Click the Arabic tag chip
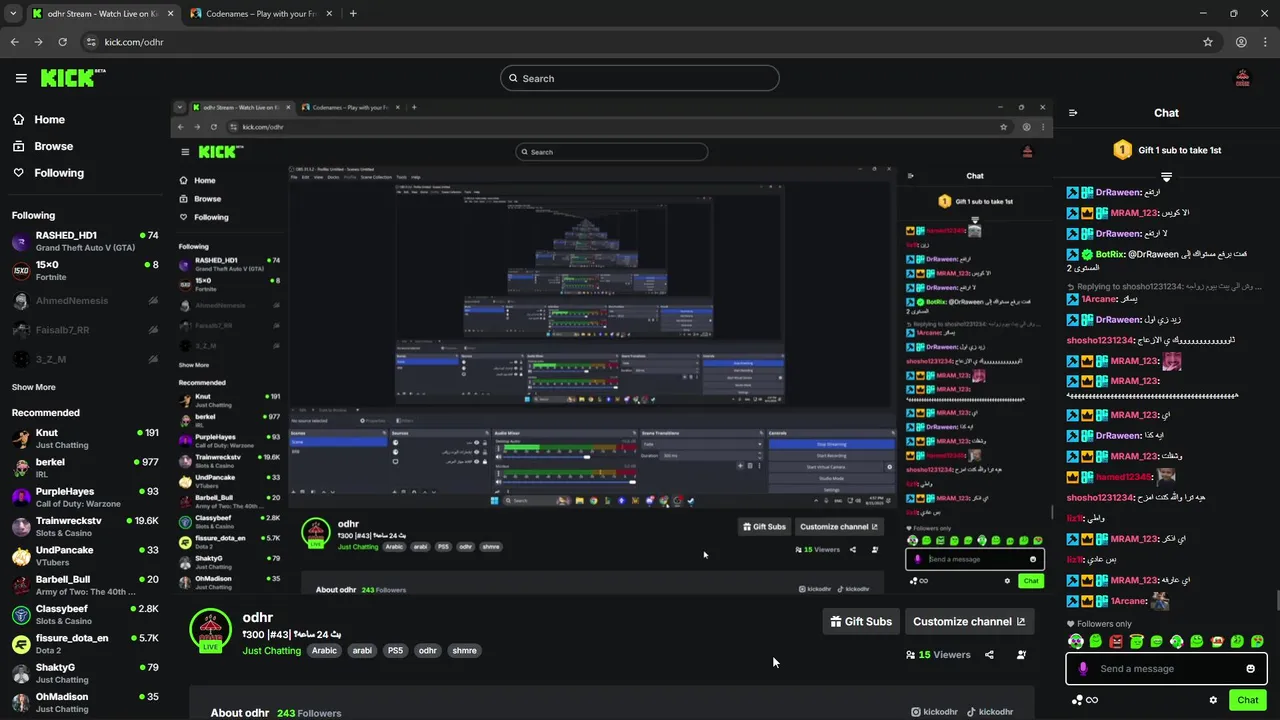 click(x=324, y=650)
